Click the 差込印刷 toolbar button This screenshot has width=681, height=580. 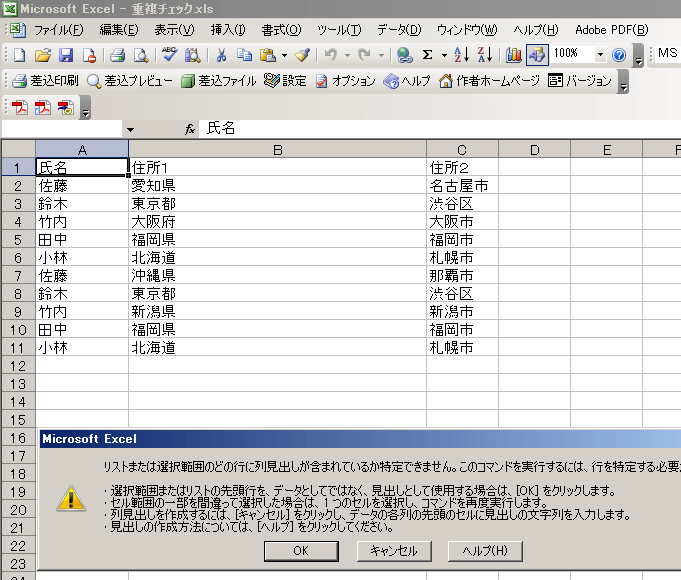click(x=45, y=81)
